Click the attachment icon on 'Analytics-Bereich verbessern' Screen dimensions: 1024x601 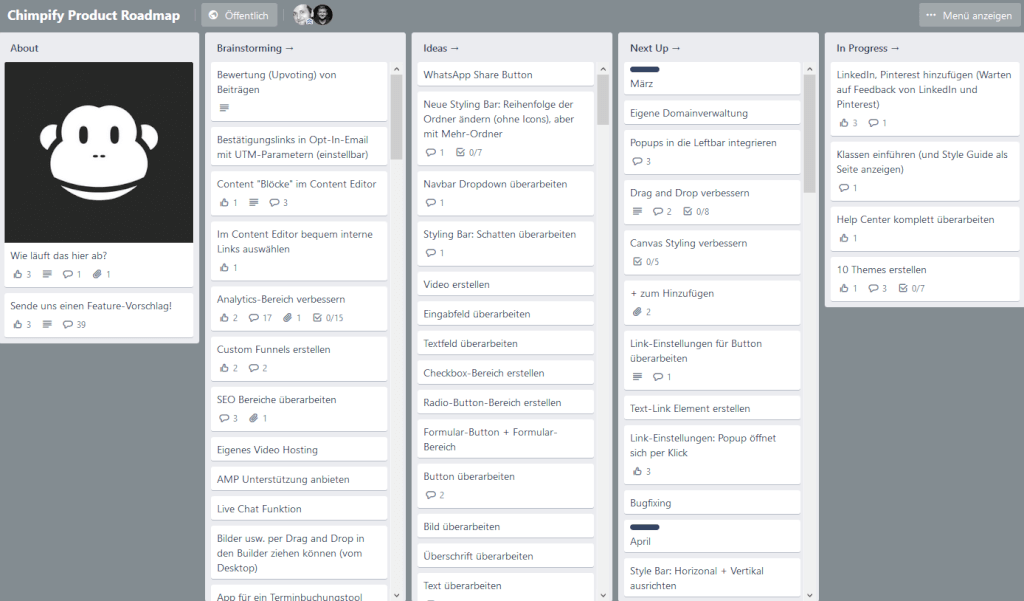click(x=287, y=318)
